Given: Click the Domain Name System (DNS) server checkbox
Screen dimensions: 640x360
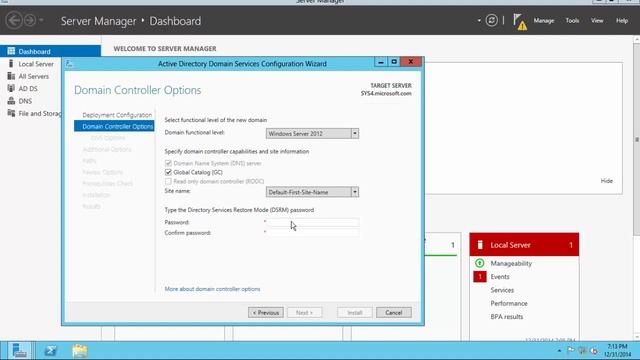Looking at the screenshot, I should tap(168, 163).
